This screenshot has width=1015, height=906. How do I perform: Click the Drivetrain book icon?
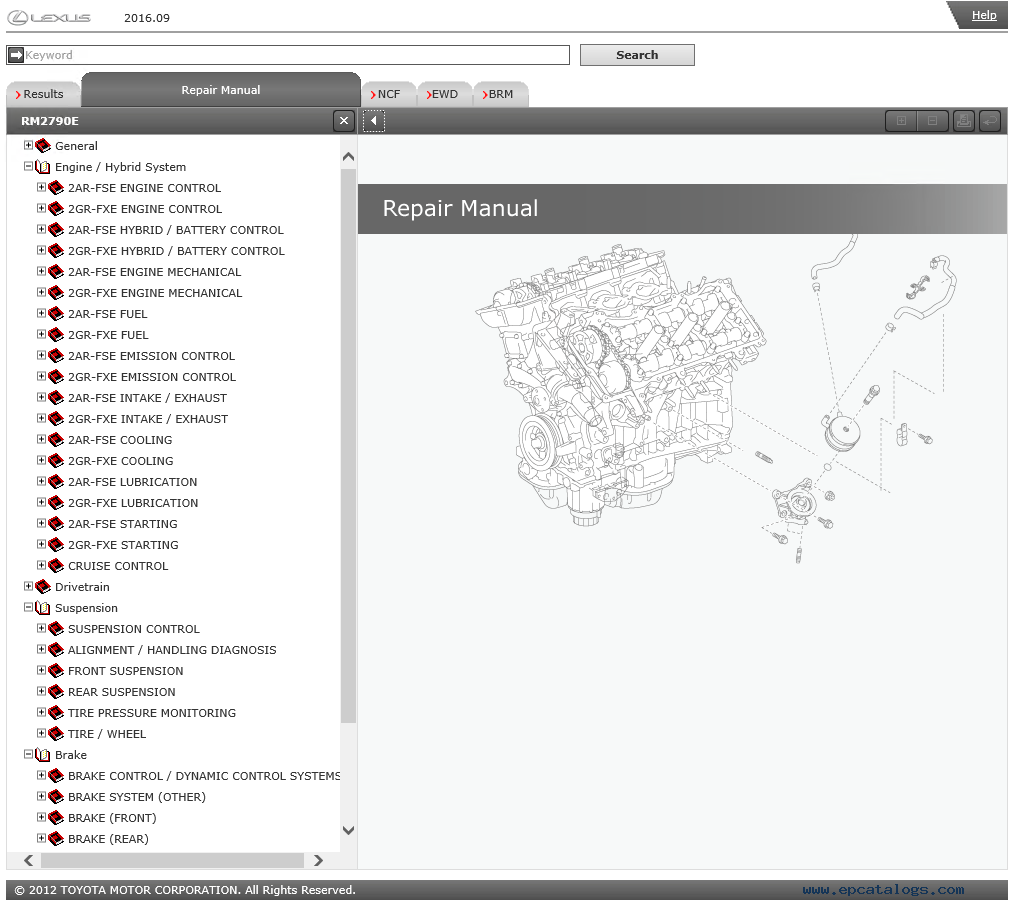point(43,587)
